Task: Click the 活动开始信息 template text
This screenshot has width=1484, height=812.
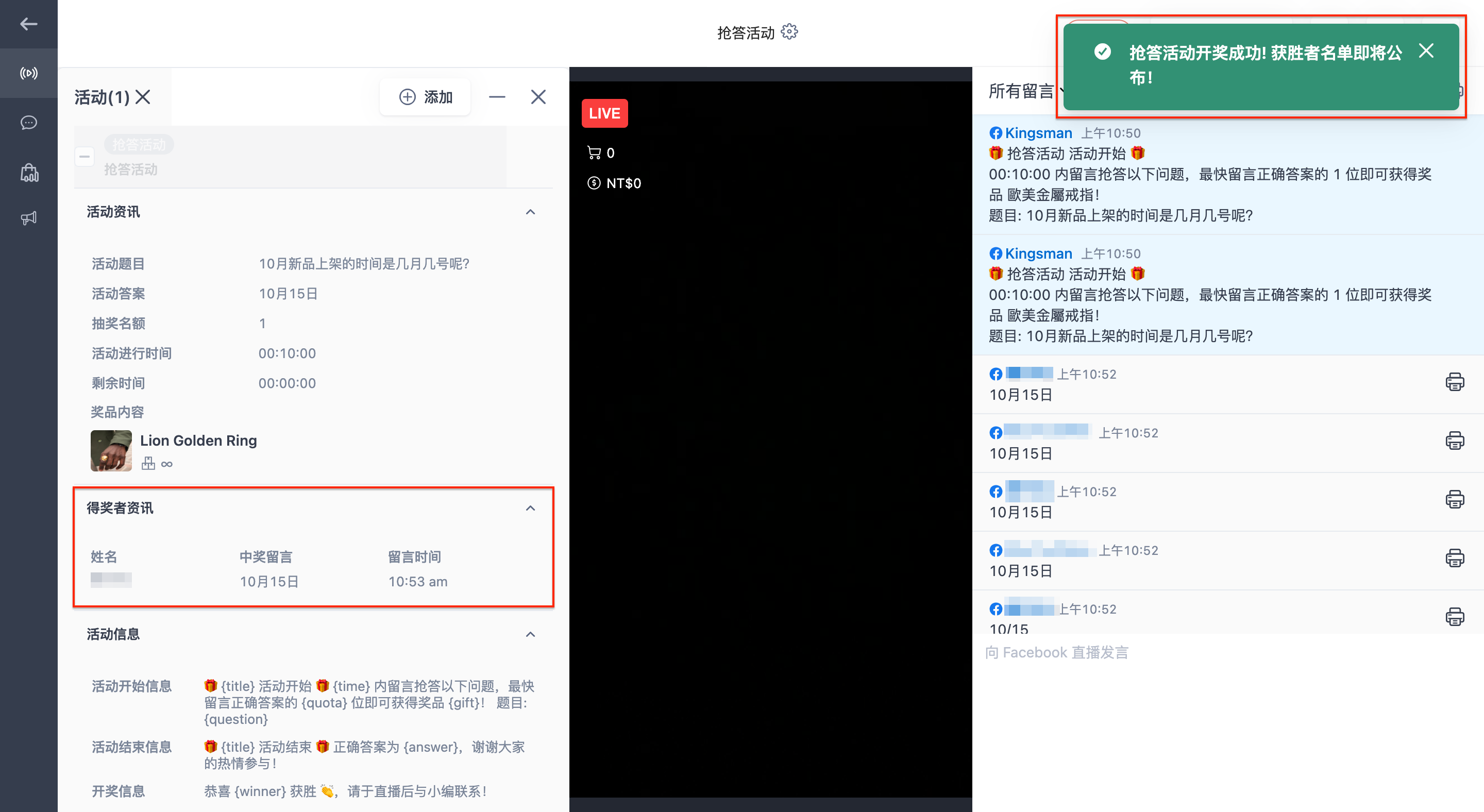Action: pos(369,702)
